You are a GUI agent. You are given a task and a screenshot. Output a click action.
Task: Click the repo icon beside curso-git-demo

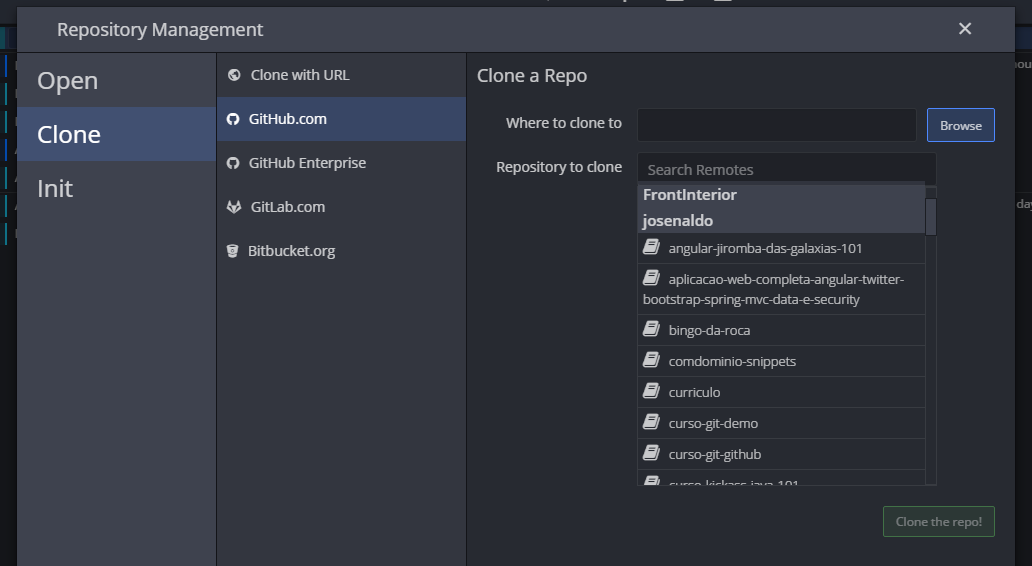651,421
